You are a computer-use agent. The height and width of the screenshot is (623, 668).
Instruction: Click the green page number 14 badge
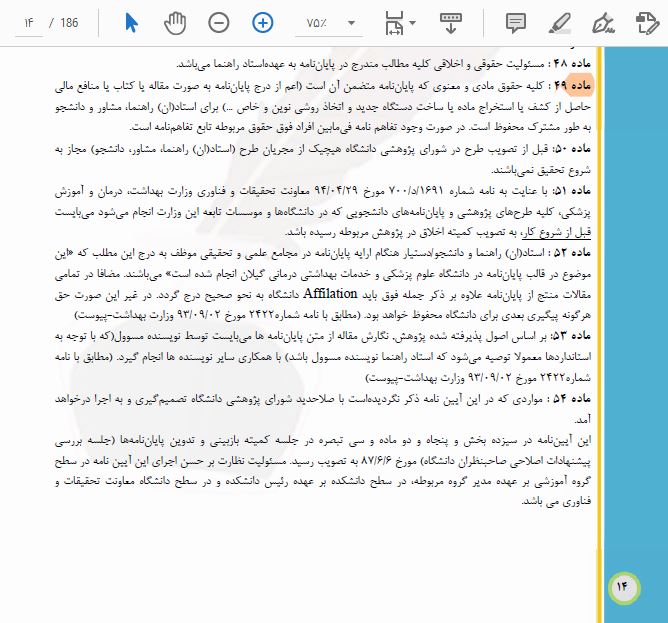[x=621, y=584]
